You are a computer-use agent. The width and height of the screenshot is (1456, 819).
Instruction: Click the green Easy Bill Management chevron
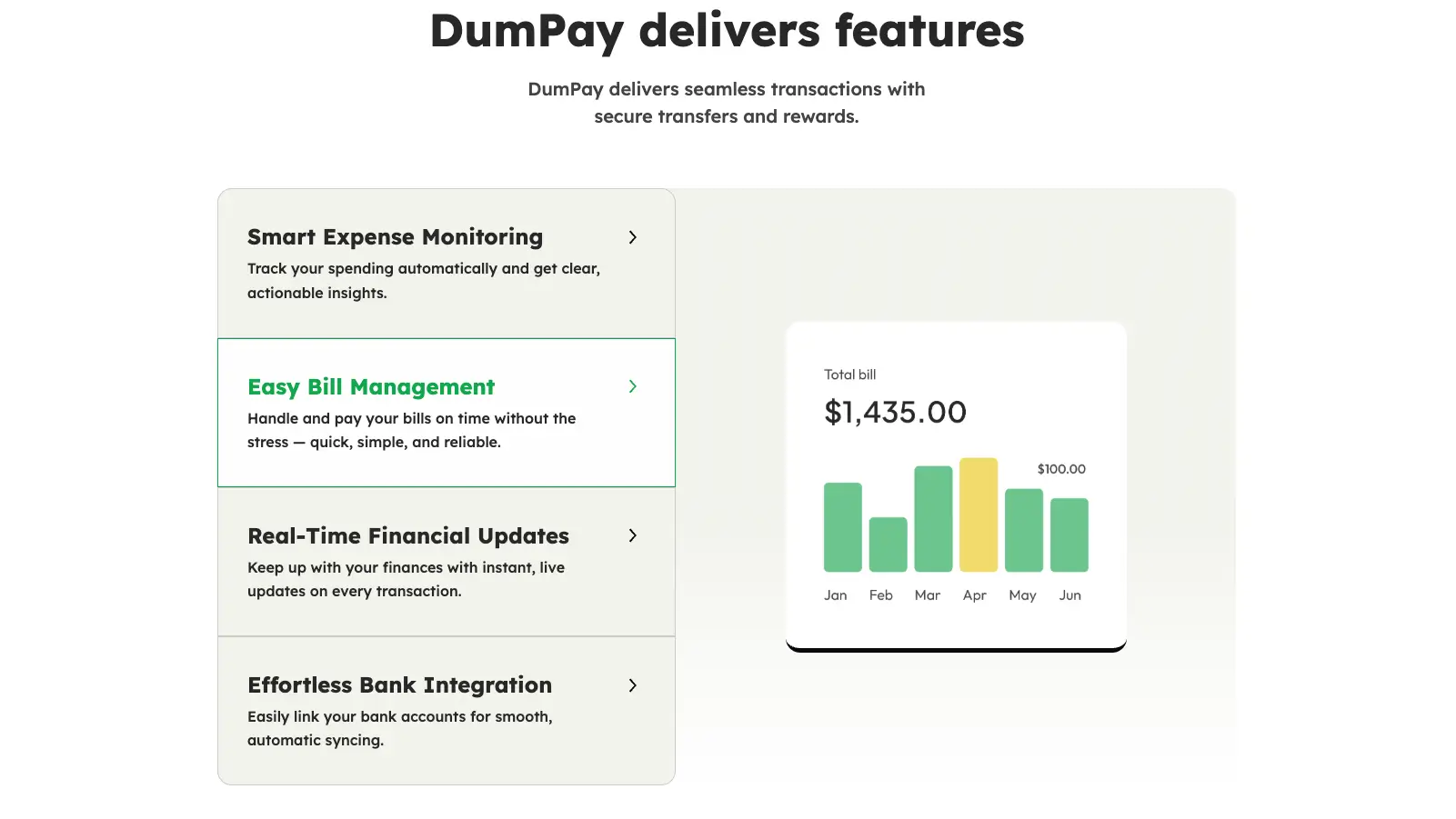coord(633,386)
